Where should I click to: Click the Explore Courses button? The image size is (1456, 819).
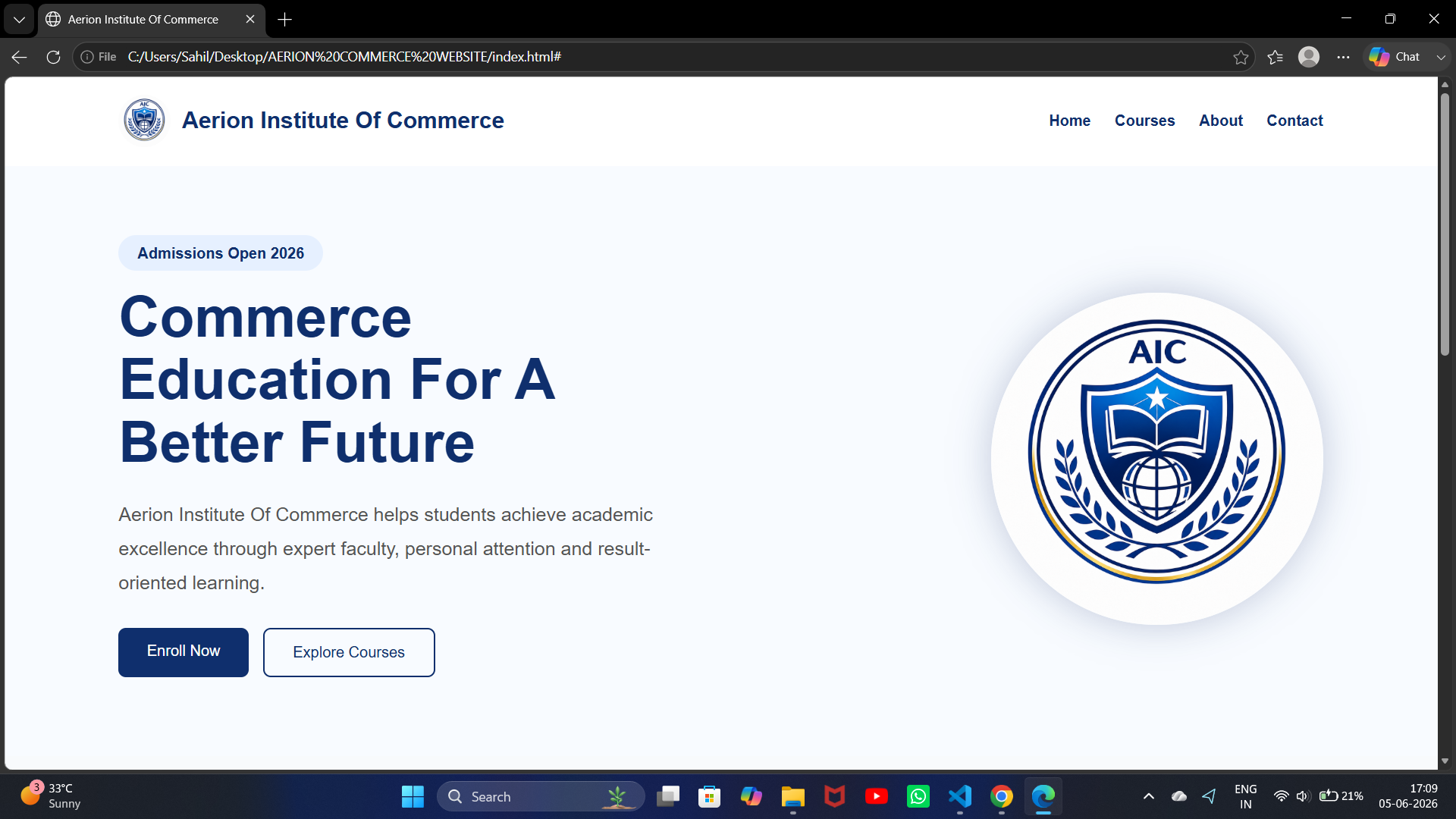(x=349, y=652)
